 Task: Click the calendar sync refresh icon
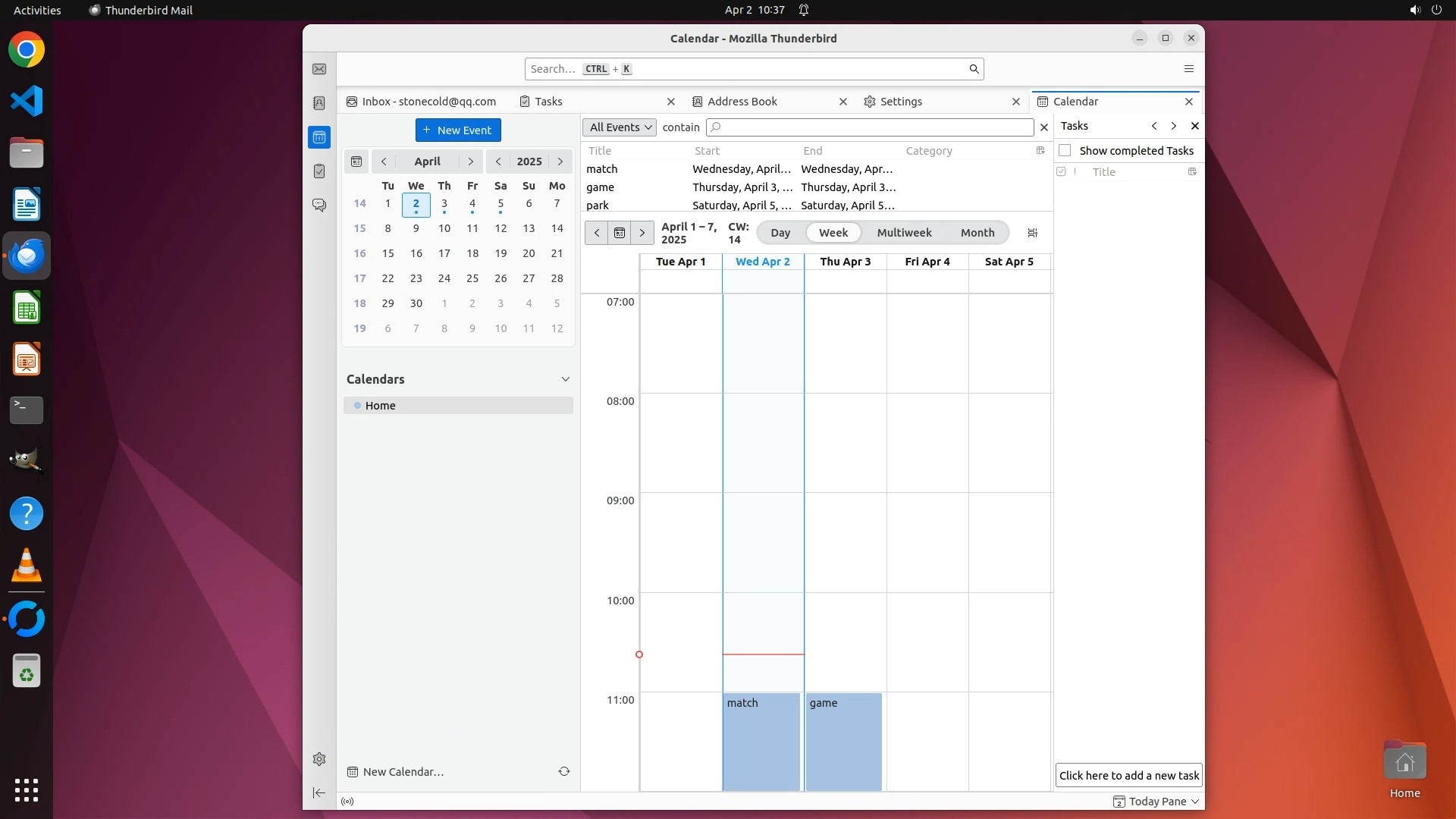(x=564, y=771)
